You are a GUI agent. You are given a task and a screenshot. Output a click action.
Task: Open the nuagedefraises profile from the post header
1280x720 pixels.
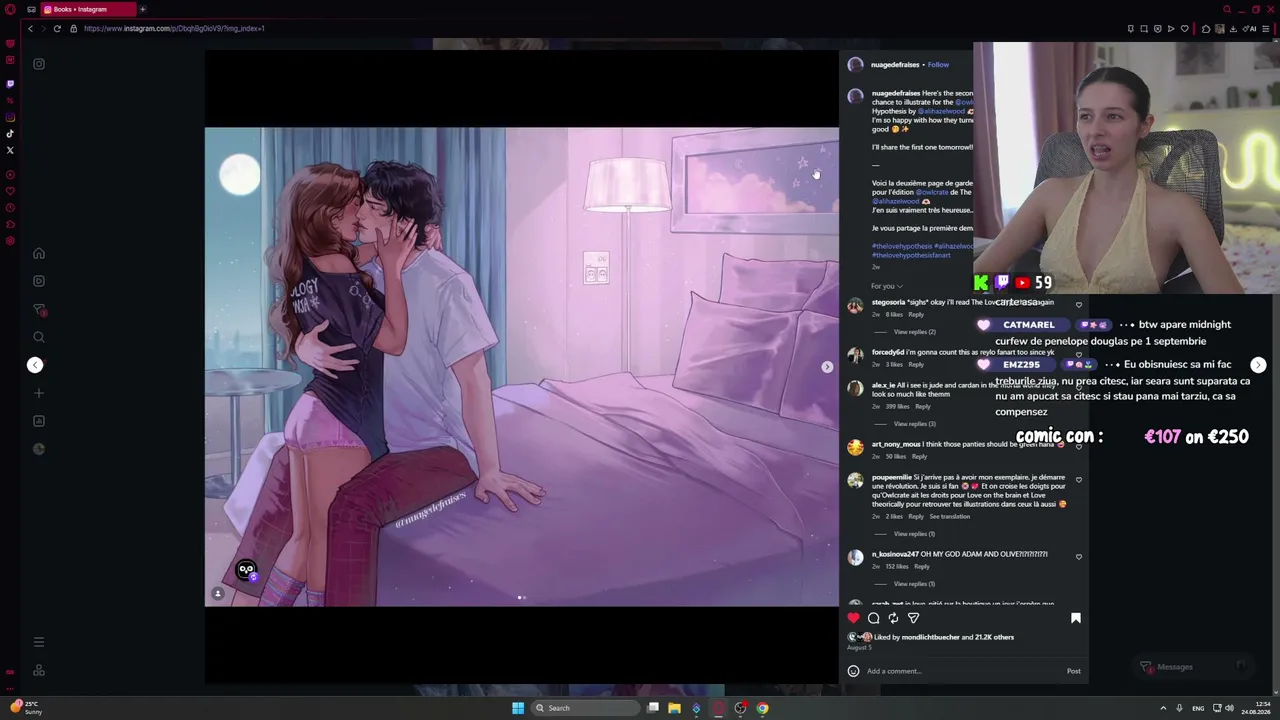tap(895, 65)
